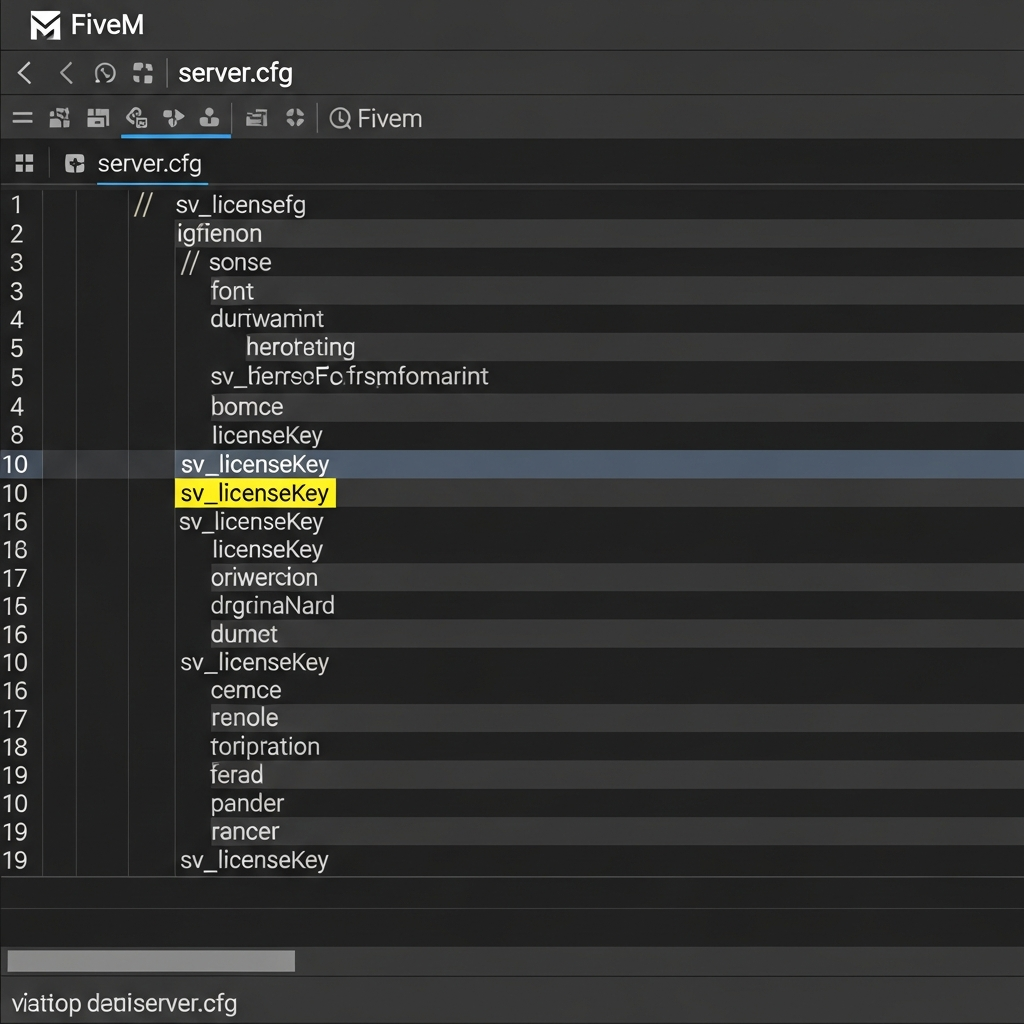Place cursor on the font line
1024x1024 pixels.
point(232,291)
